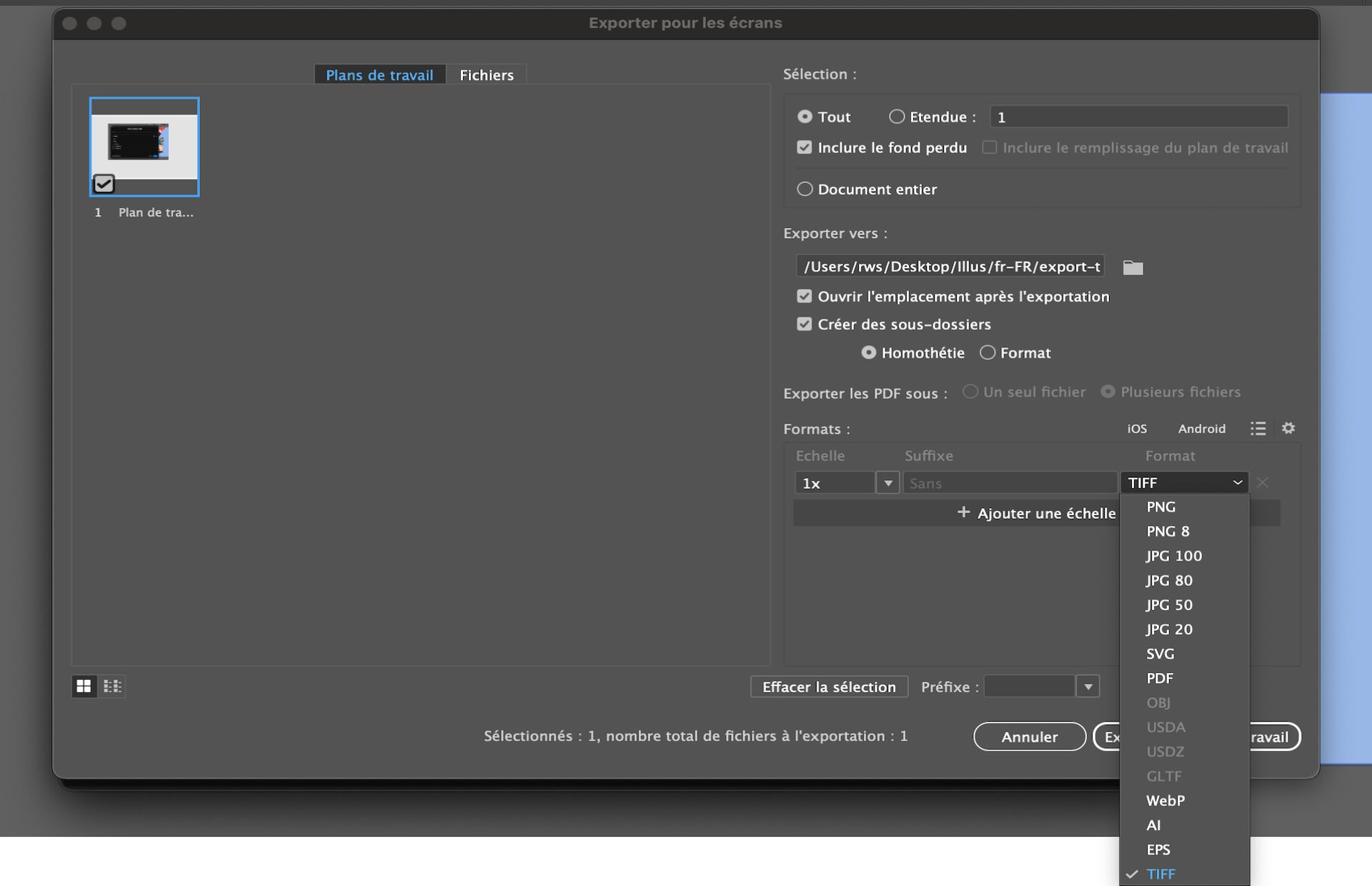The image size is (1372, 886).
Task: Choose SVG from the format list
Action: pos(1160,654)
